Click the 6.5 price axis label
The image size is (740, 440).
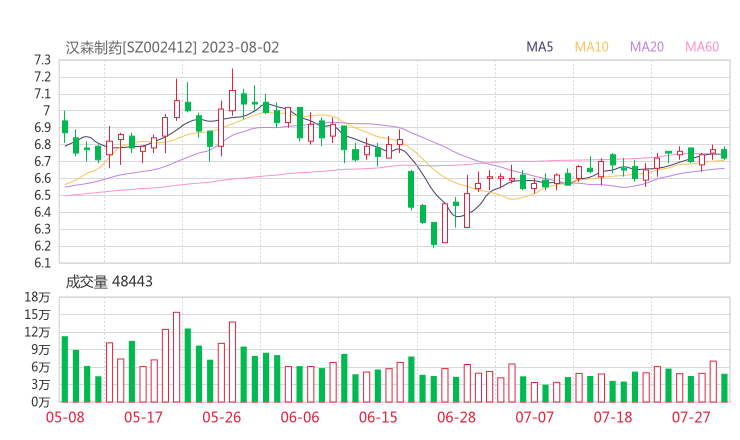(x=42, y=195)
